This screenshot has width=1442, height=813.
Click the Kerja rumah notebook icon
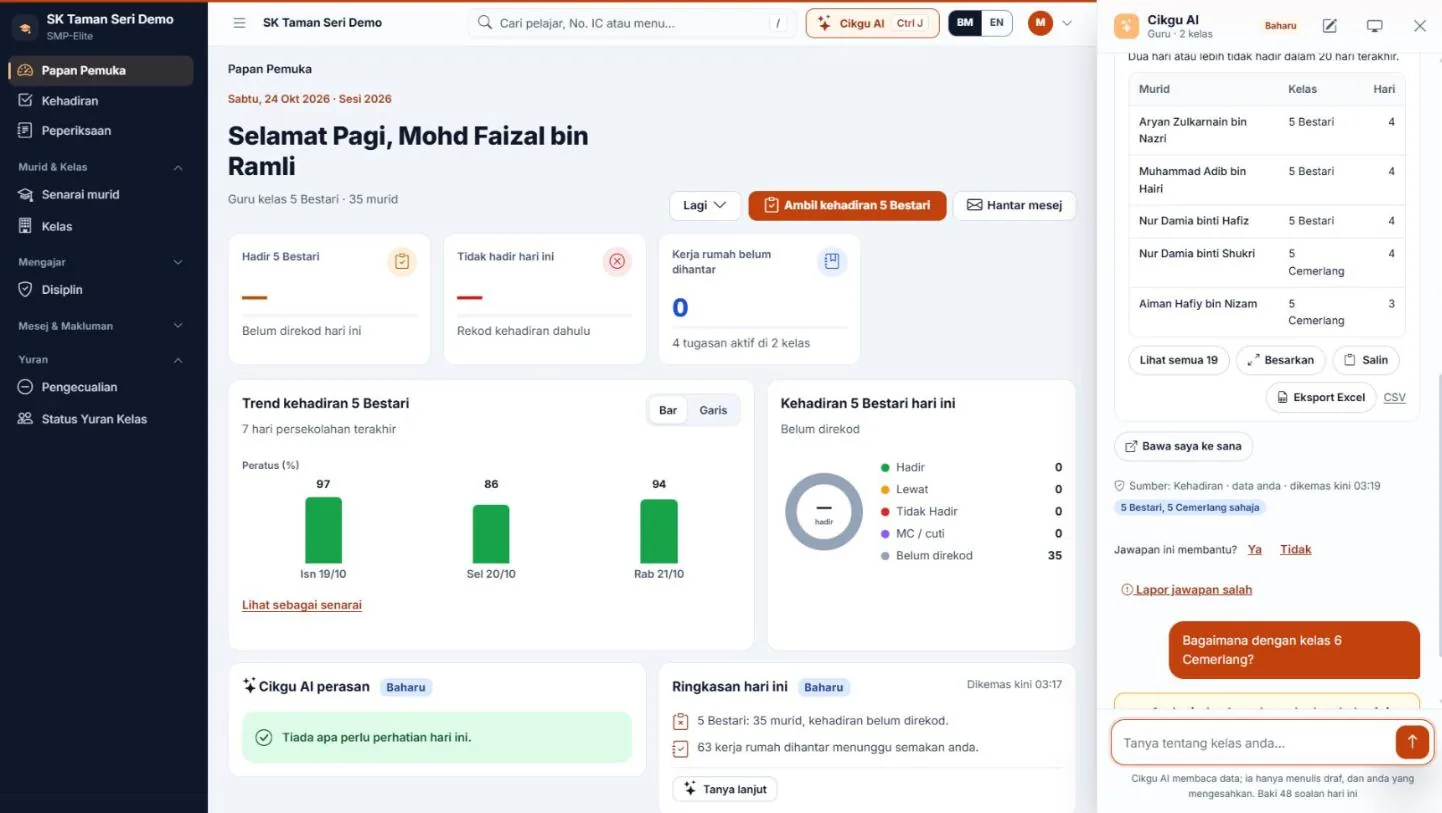click(x=832, y=262)
